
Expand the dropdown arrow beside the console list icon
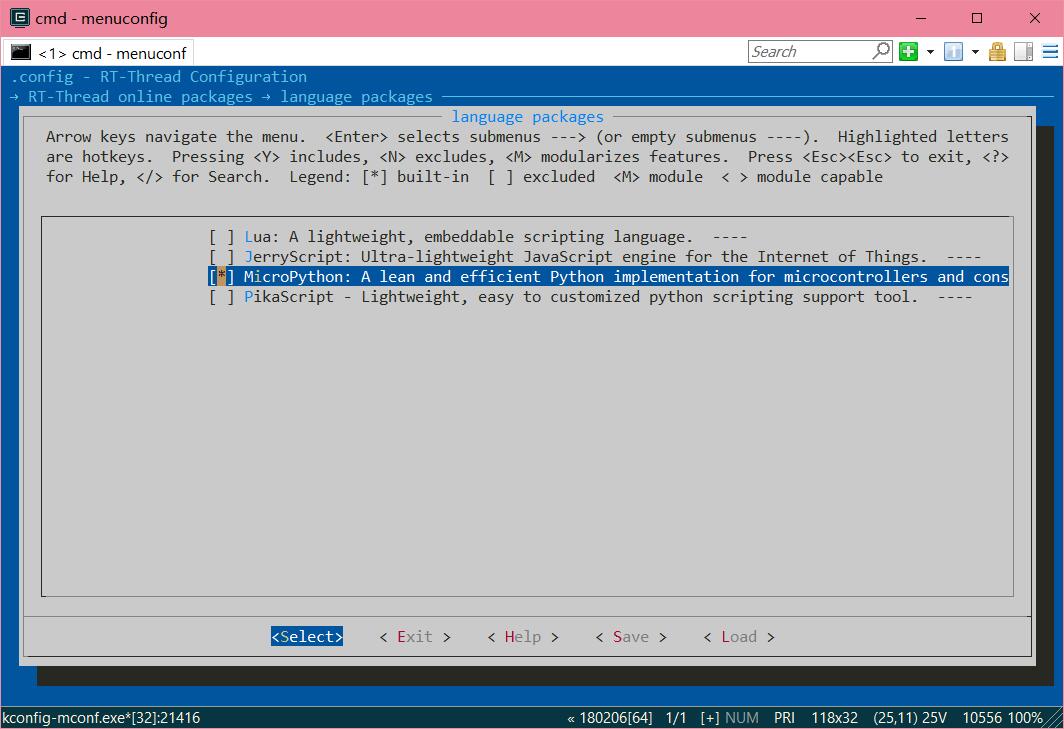pyautogui.click(x=975, y=52)
